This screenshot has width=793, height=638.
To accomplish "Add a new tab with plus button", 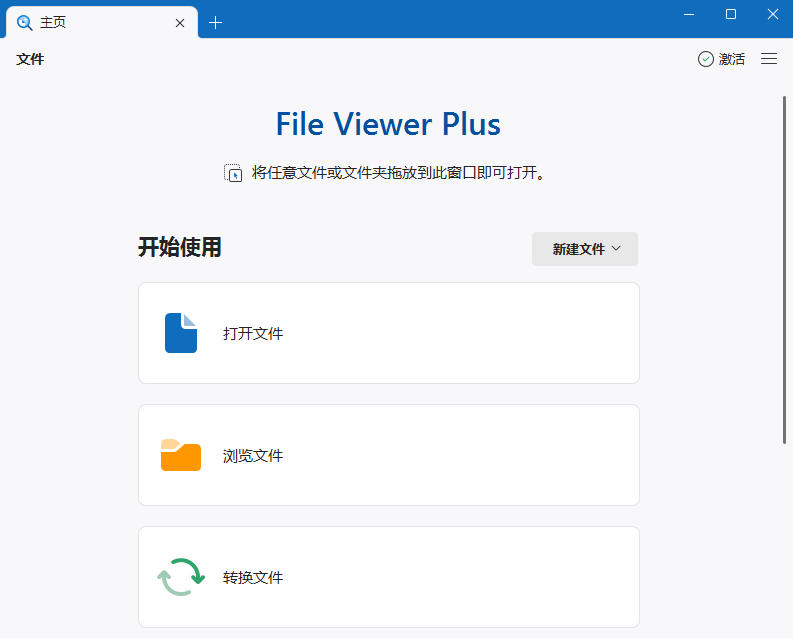I will pos(215,23).
